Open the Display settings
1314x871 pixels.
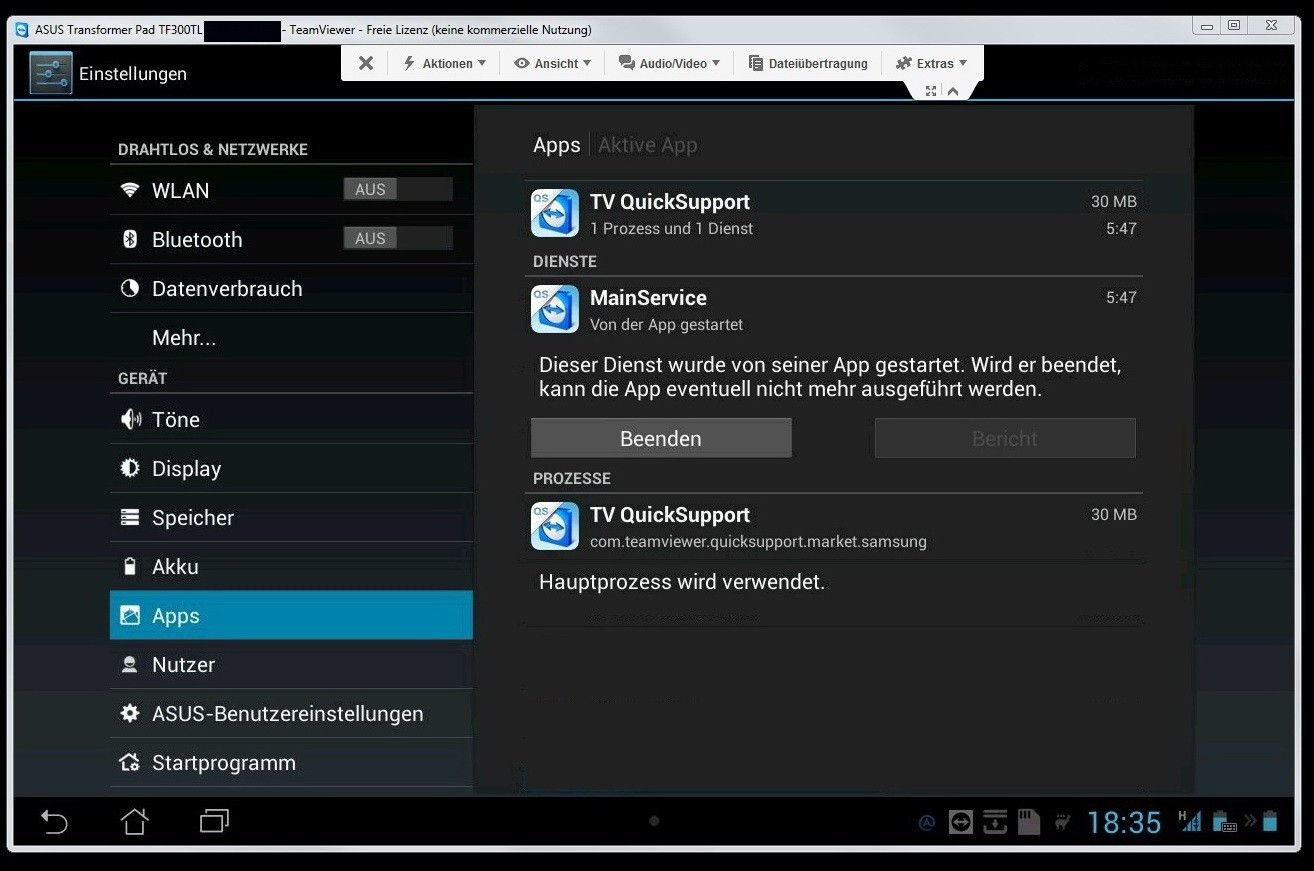(291, 468)
